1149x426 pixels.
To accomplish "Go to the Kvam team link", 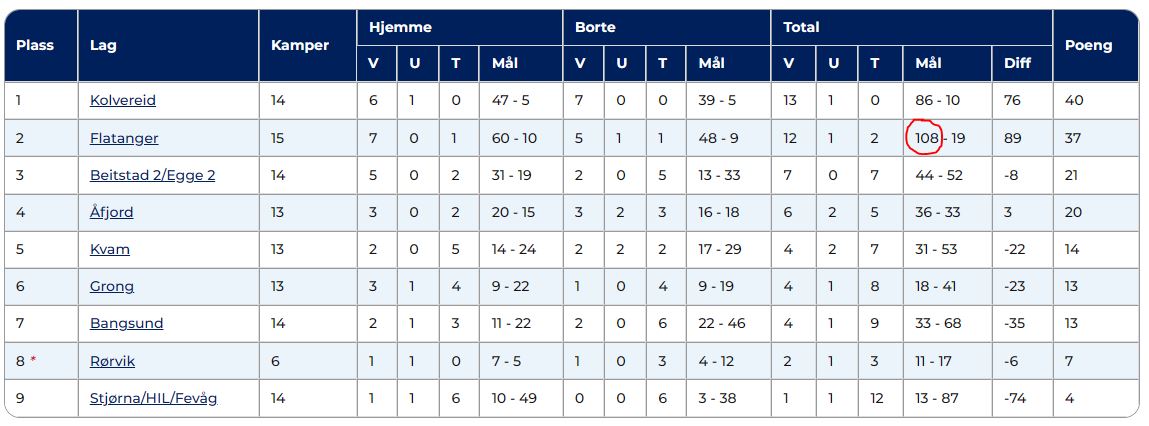I will (x=109, y=249).
